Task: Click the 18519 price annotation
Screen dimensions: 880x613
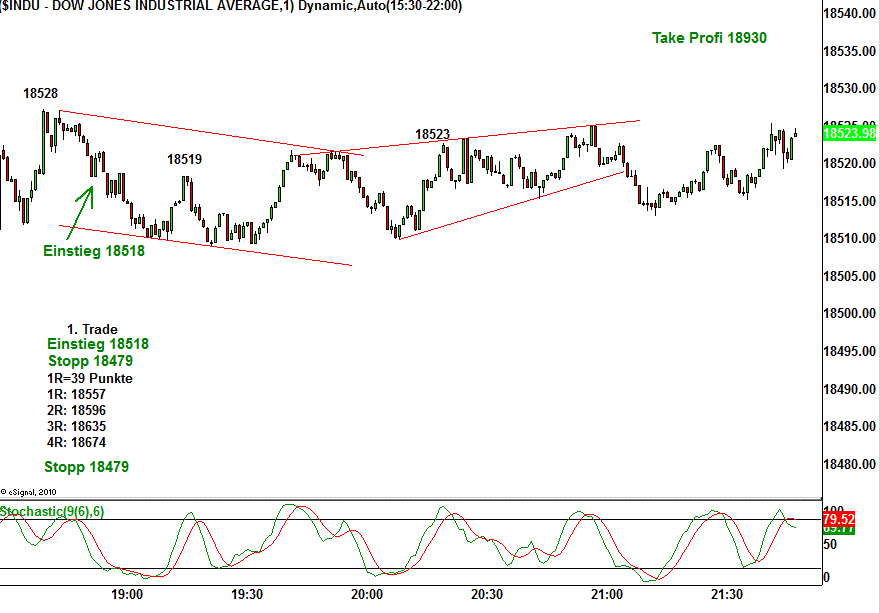Action: [x=184, y=159]
